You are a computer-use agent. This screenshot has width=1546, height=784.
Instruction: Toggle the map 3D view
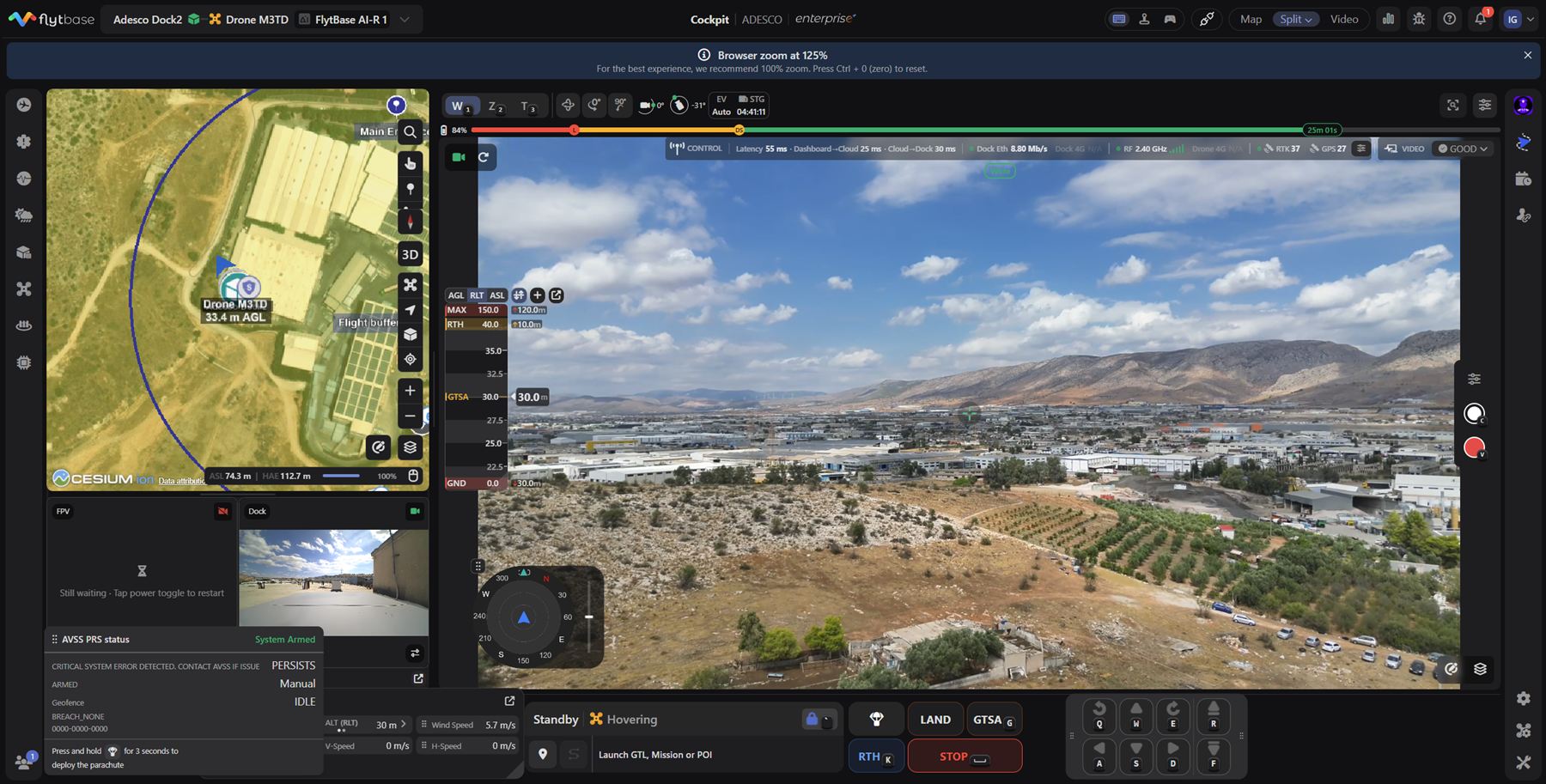point(411,254)
